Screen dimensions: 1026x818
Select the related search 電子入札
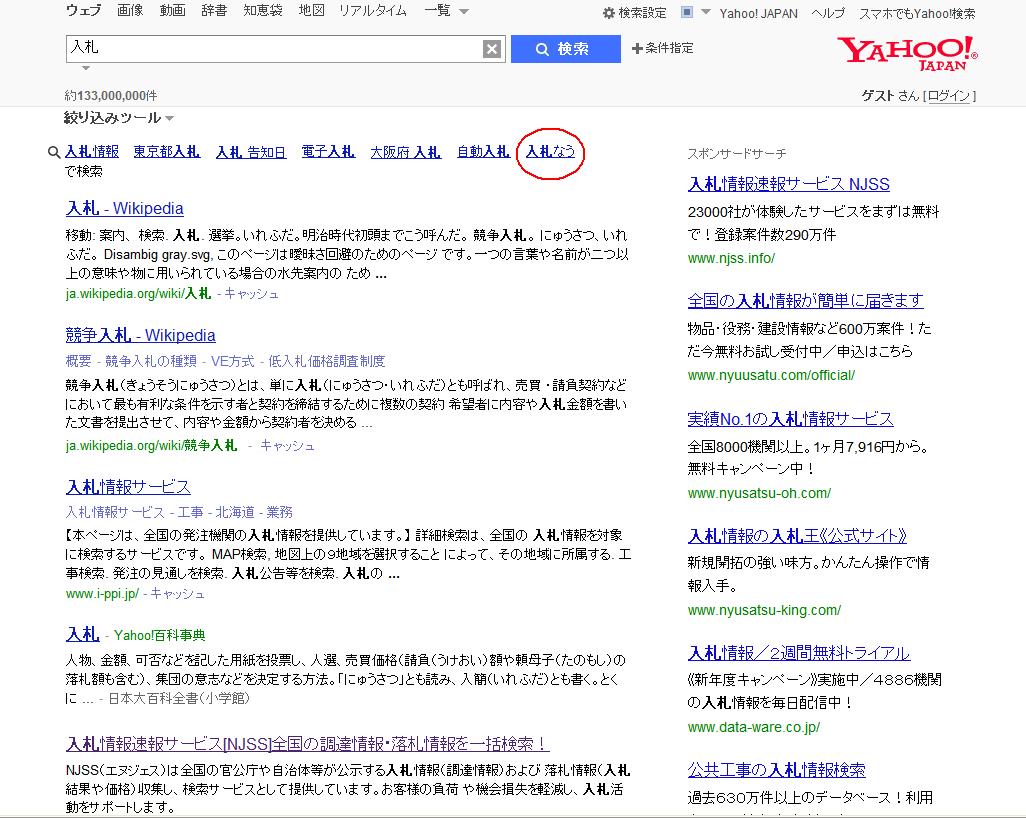coord(328,152)
